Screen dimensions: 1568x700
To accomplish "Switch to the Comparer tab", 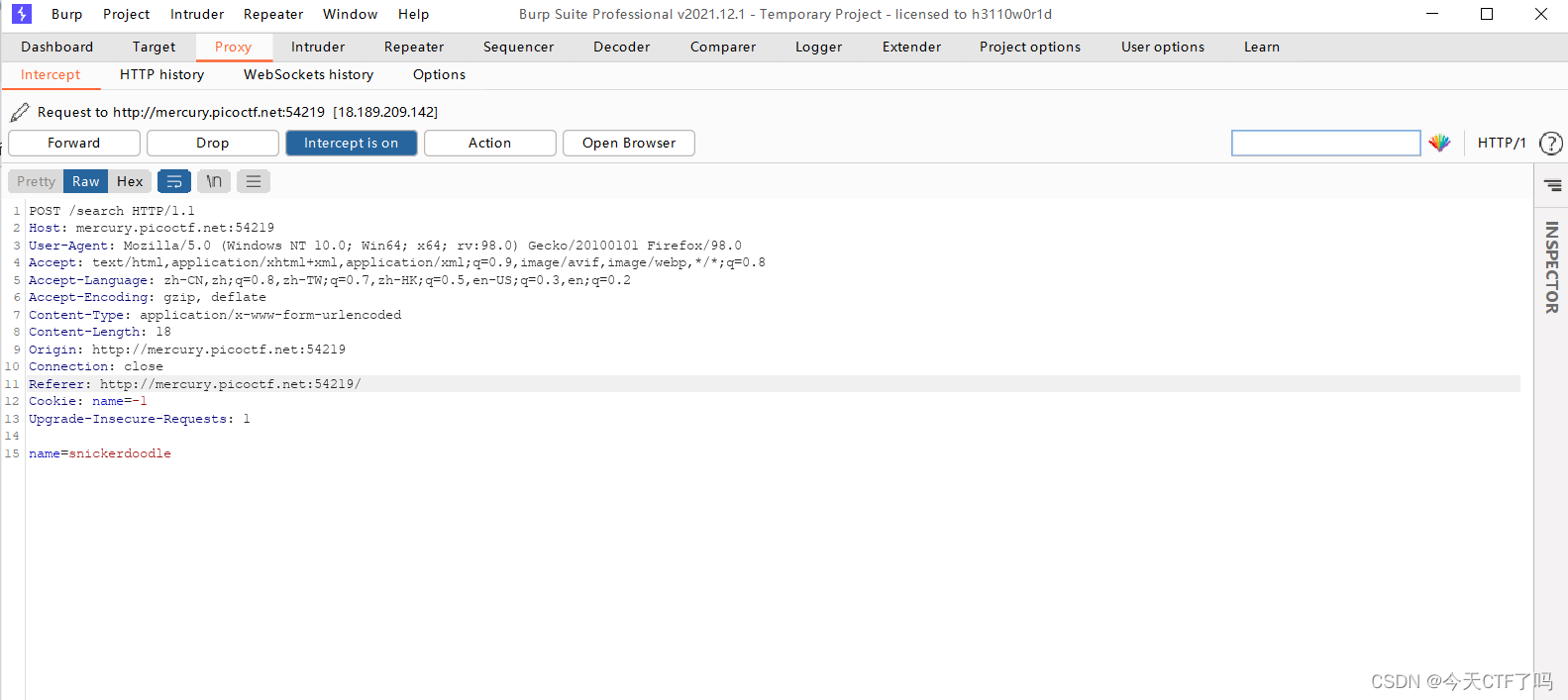I will click(723, 47).
